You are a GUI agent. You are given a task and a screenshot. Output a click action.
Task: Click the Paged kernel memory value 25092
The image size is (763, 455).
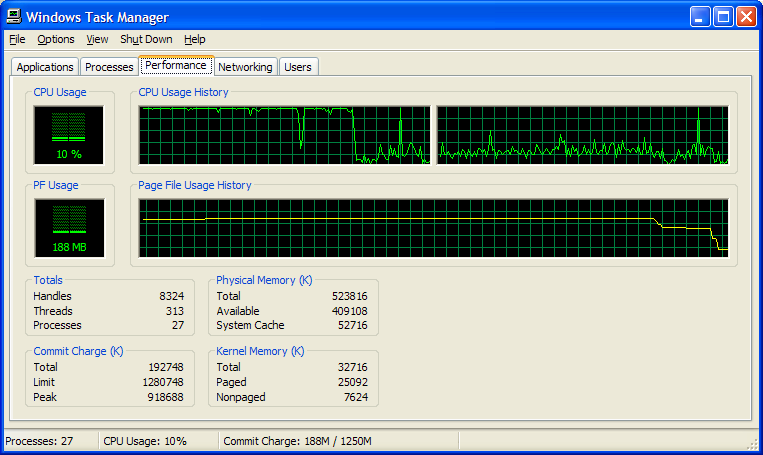[x=353, y=382]
